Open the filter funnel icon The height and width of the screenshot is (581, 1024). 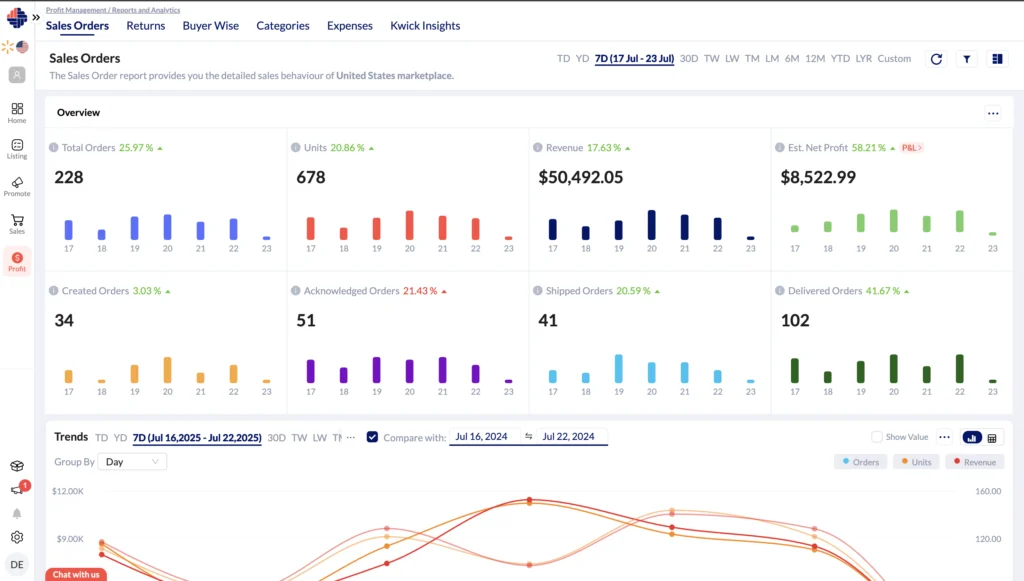(967, 59)
